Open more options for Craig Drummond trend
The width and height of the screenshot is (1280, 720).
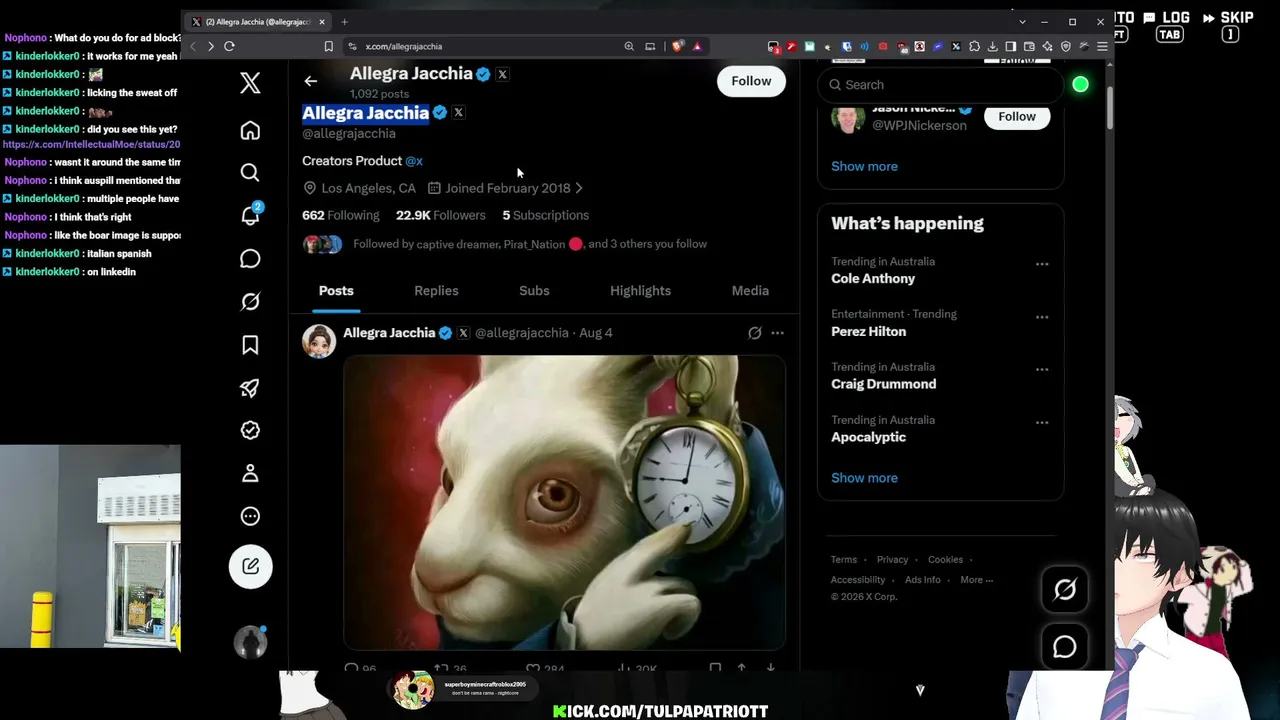click(x=1042, y=369)
